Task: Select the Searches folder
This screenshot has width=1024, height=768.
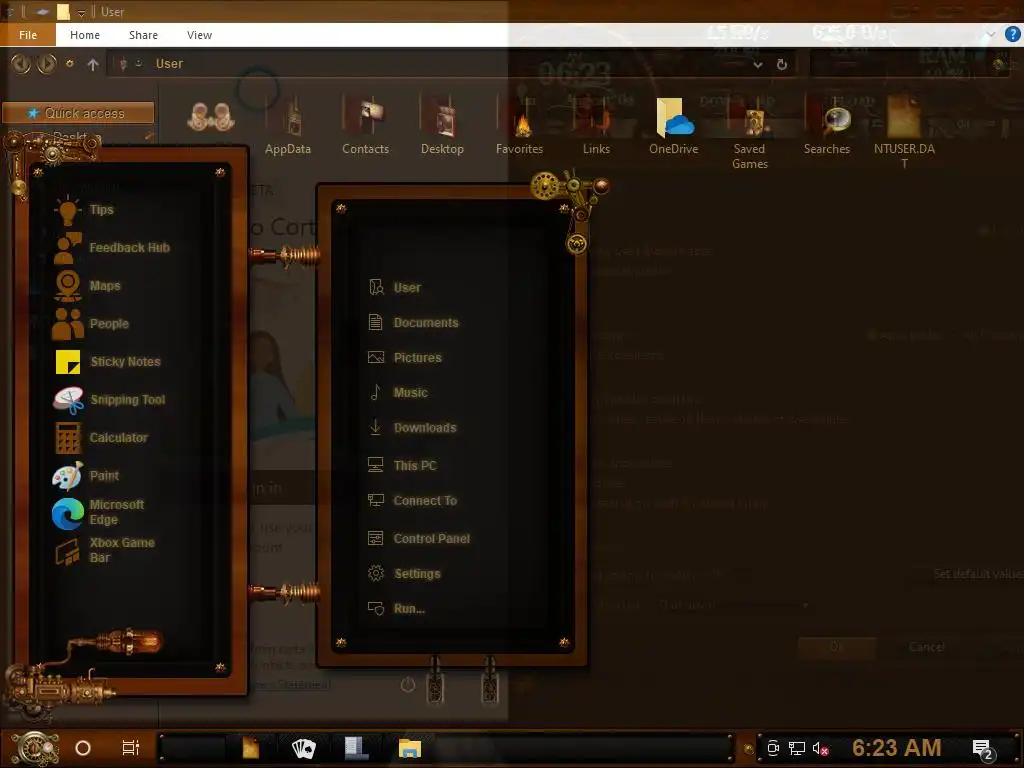Action: click(827, 127)
